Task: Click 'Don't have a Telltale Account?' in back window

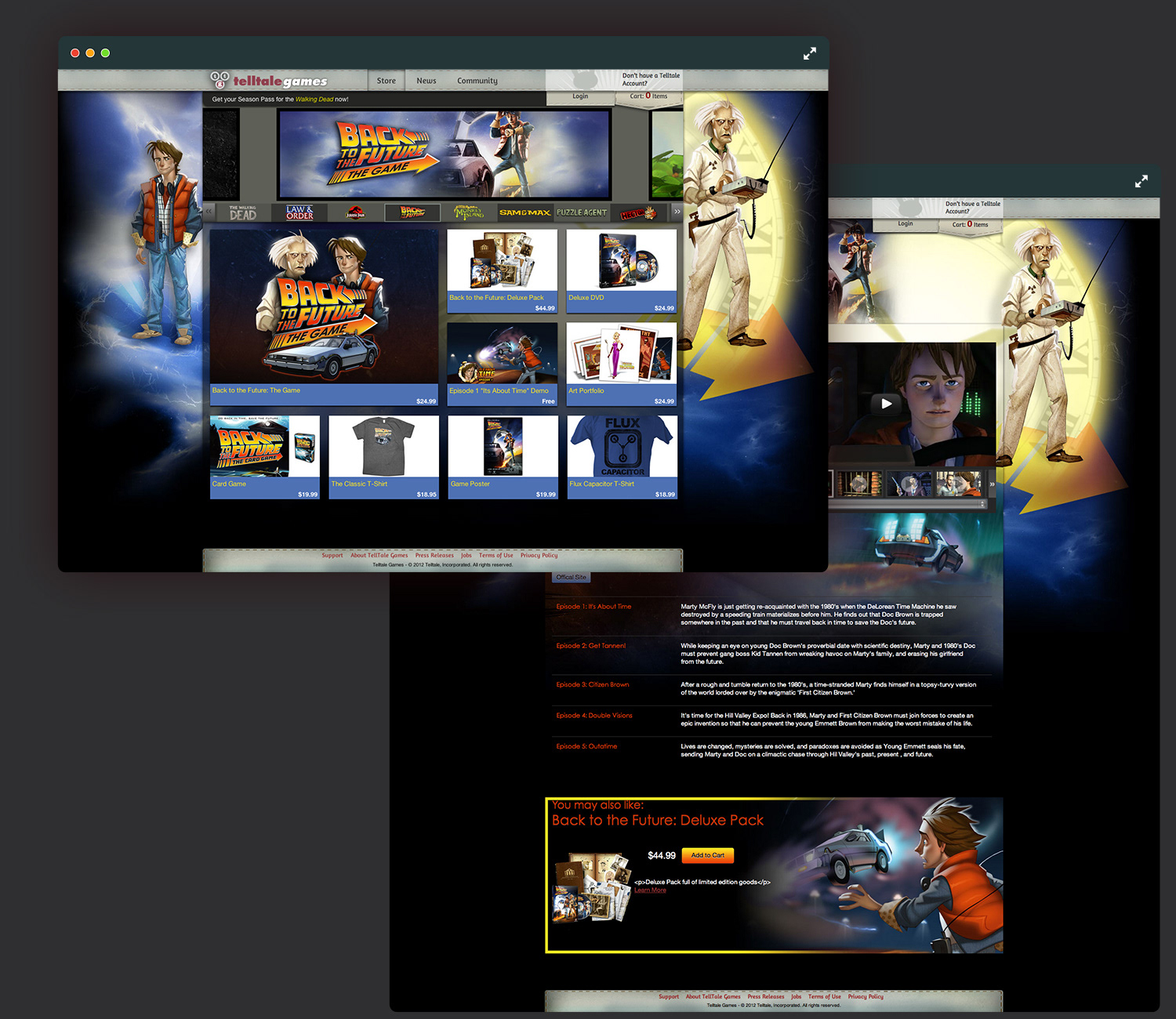Action: (x=972, y=208)
